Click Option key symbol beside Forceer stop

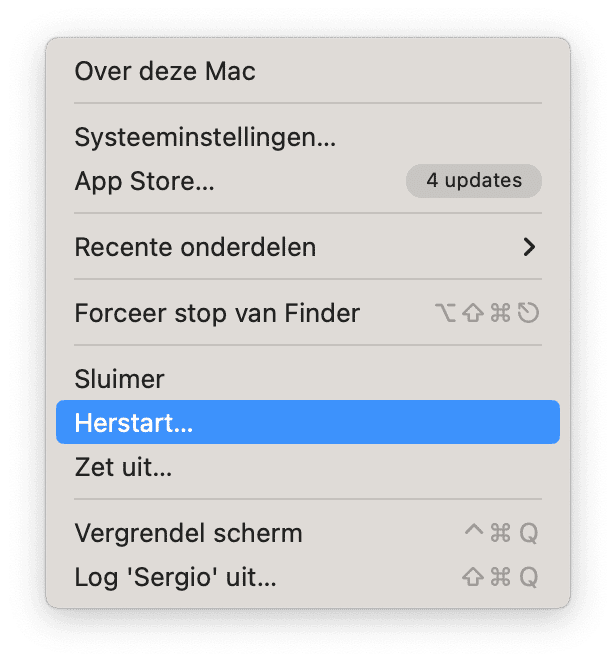click(449, 313)
